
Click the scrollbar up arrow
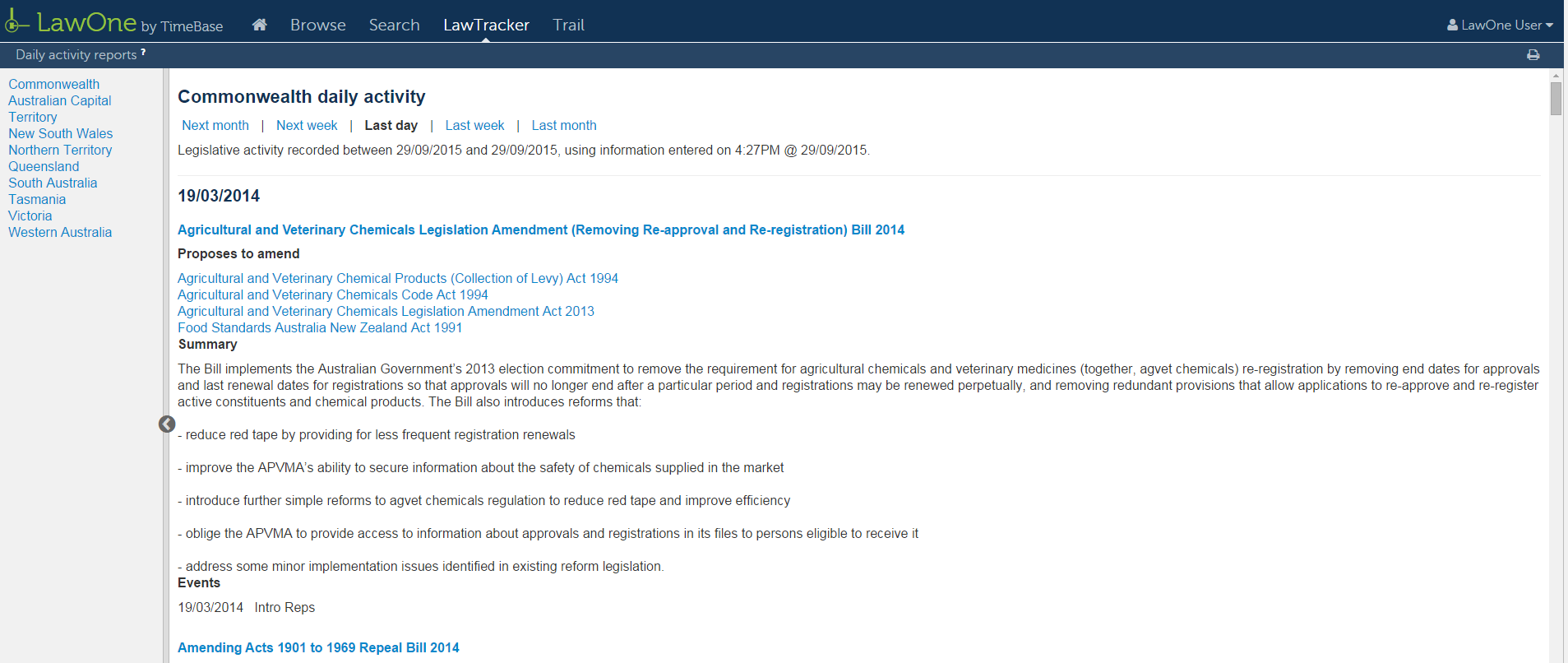[x=1556, y=75]
